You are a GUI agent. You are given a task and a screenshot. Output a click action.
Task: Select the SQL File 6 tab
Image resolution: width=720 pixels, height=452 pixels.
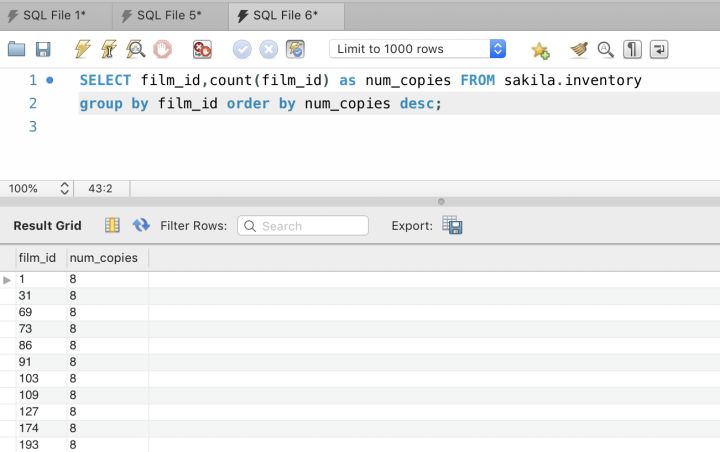(x=286, y=16)
